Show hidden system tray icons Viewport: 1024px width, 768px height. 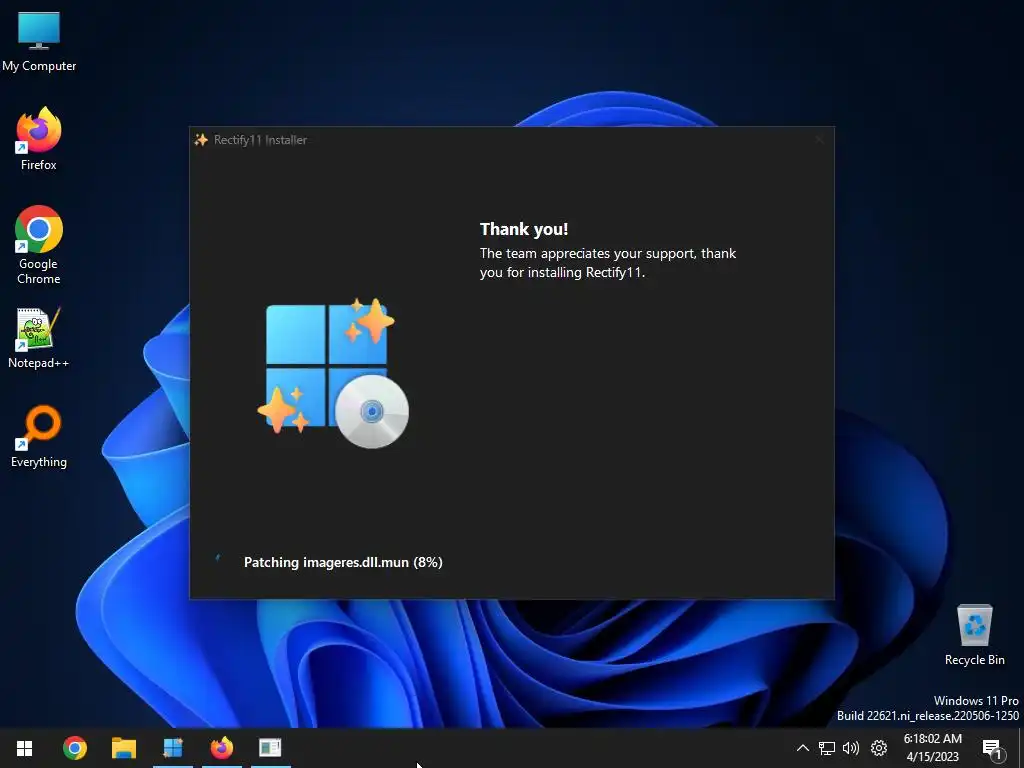tap(803, 748)
